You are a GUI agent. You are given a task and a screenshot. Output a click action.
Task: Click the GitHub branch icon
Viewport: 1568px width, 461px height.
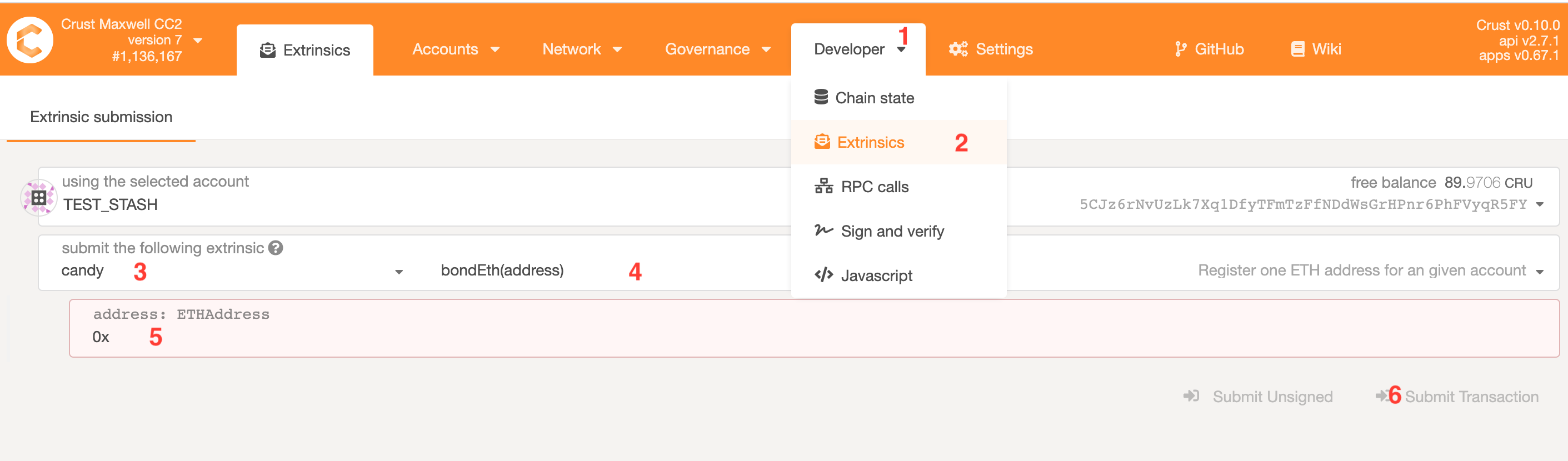coord(1180,49)
